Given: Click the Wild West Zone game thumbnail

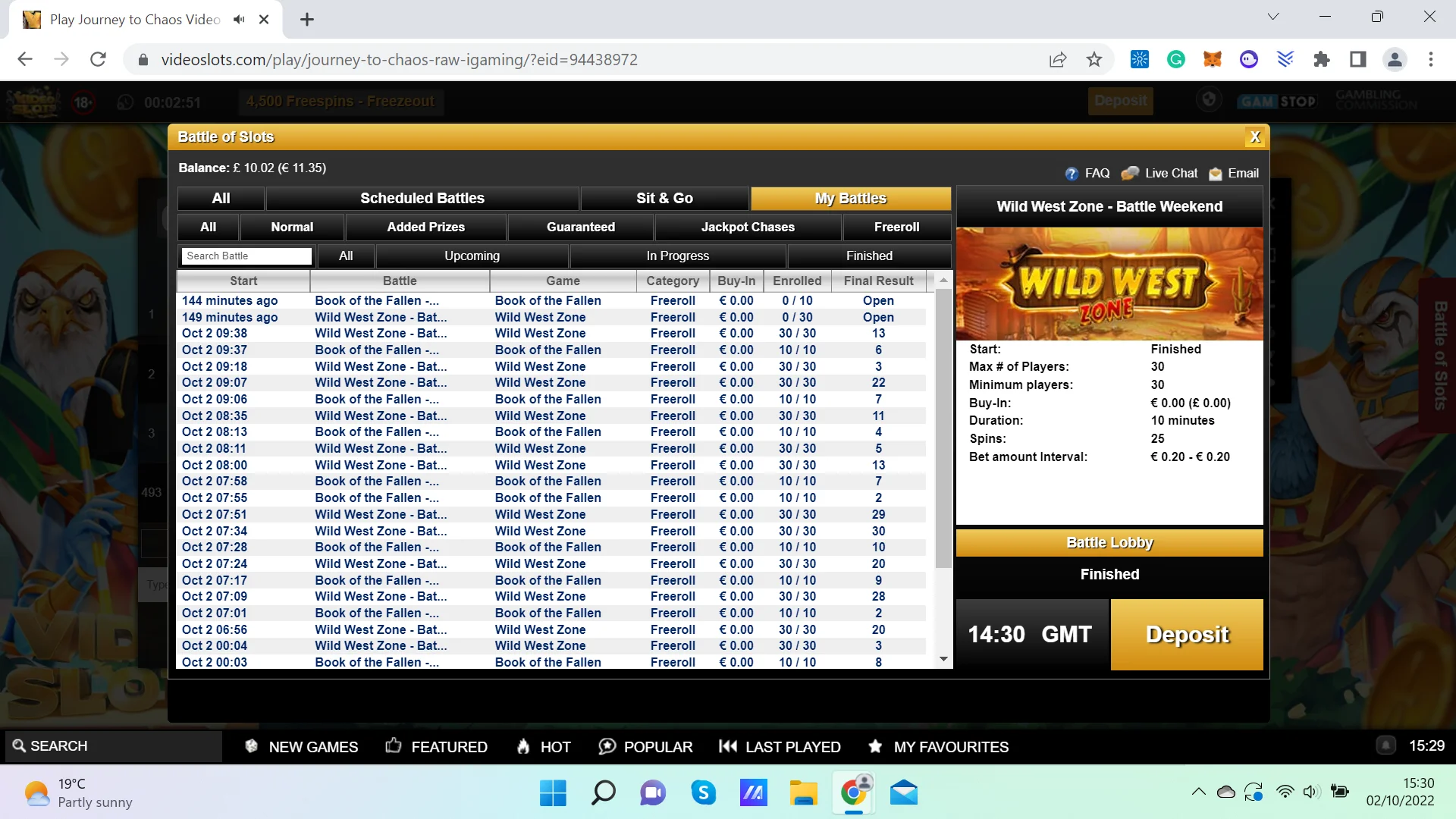Looking at the screenshot, I should [1109, 284].
